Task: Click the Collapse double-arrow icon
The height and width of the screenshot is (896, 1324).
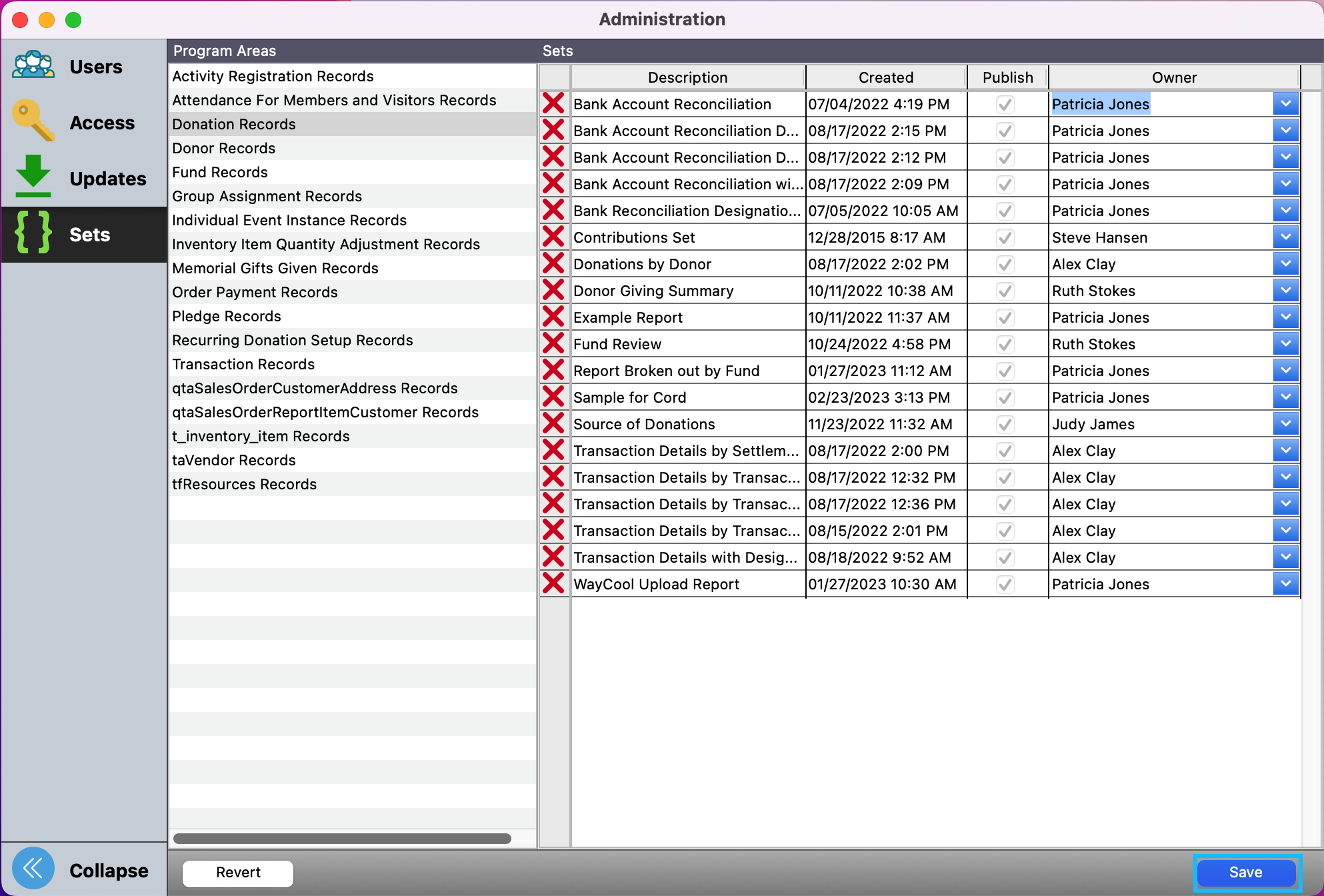Action: click(x=33, y=869)
